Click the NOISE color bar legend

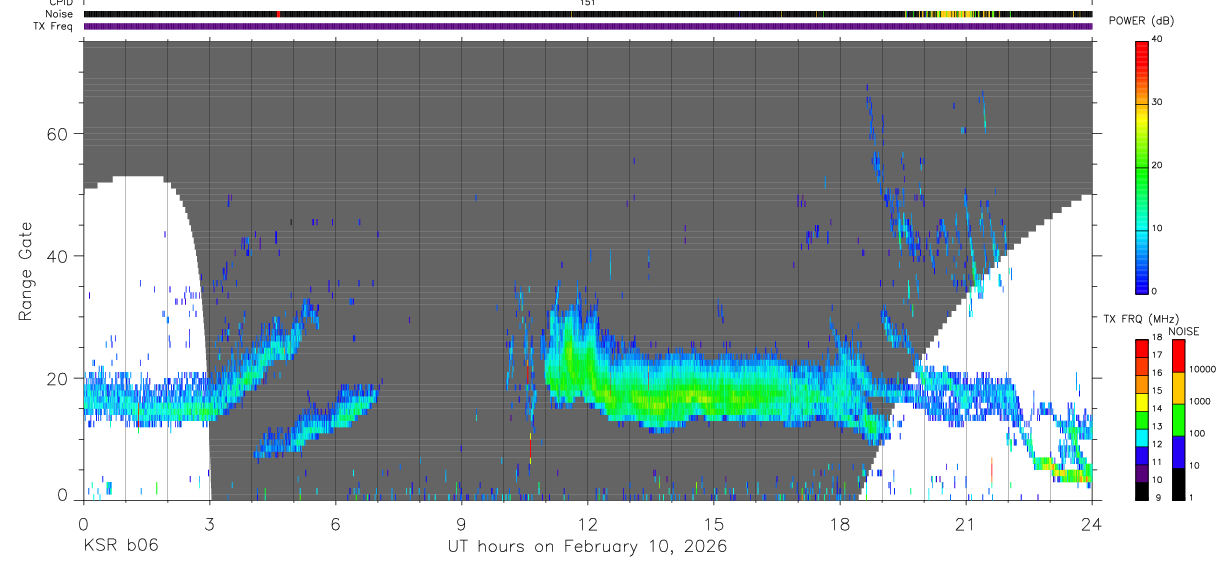[x=1178, y=420]
